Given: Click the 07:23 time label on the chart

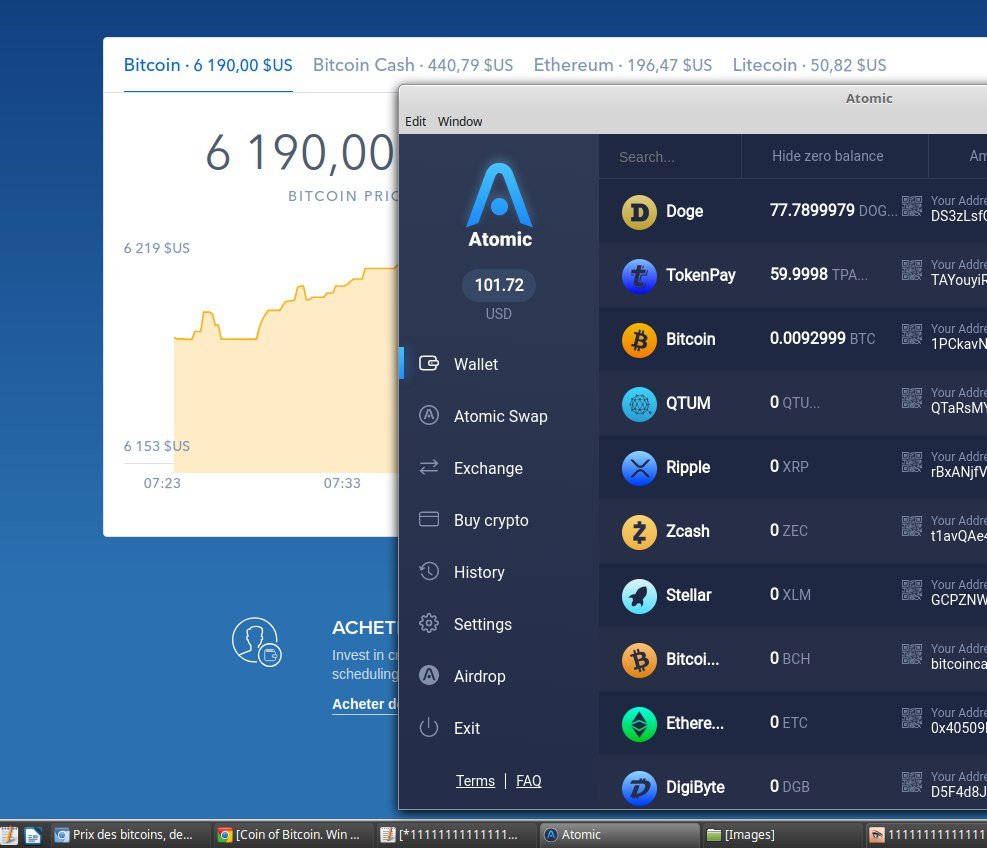Looking at the screenshot, I should click(x=162, y=483).
